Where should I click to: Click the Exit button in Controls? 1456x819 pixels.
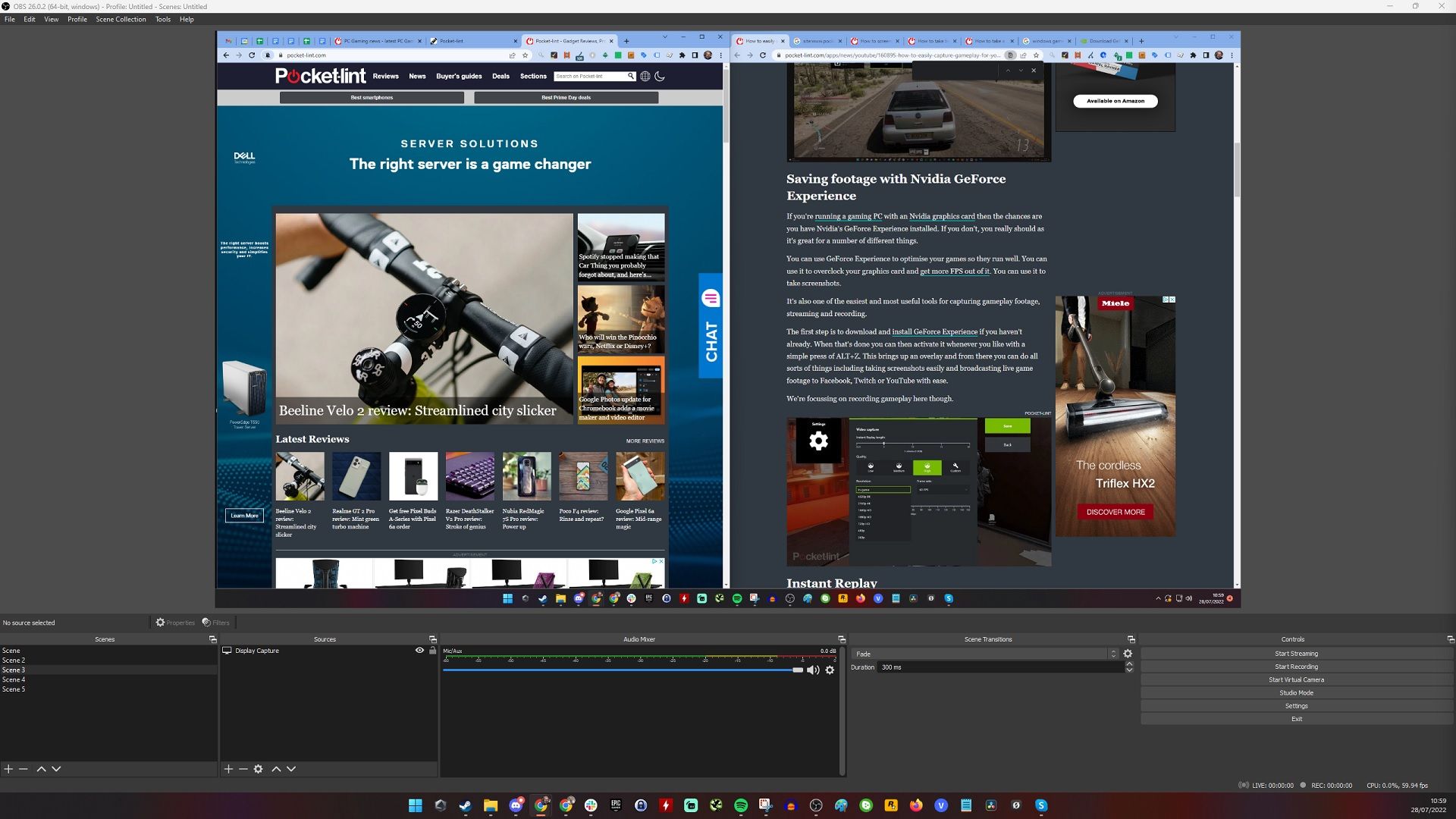click(1296, 719)
